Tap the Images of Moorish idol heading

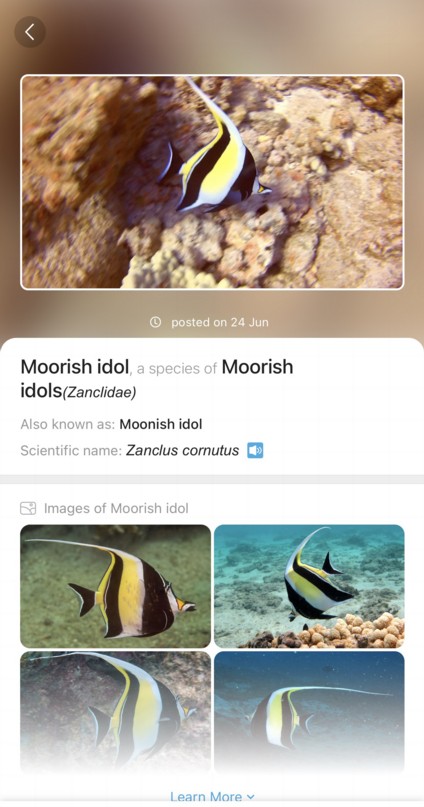pos(116,508)
